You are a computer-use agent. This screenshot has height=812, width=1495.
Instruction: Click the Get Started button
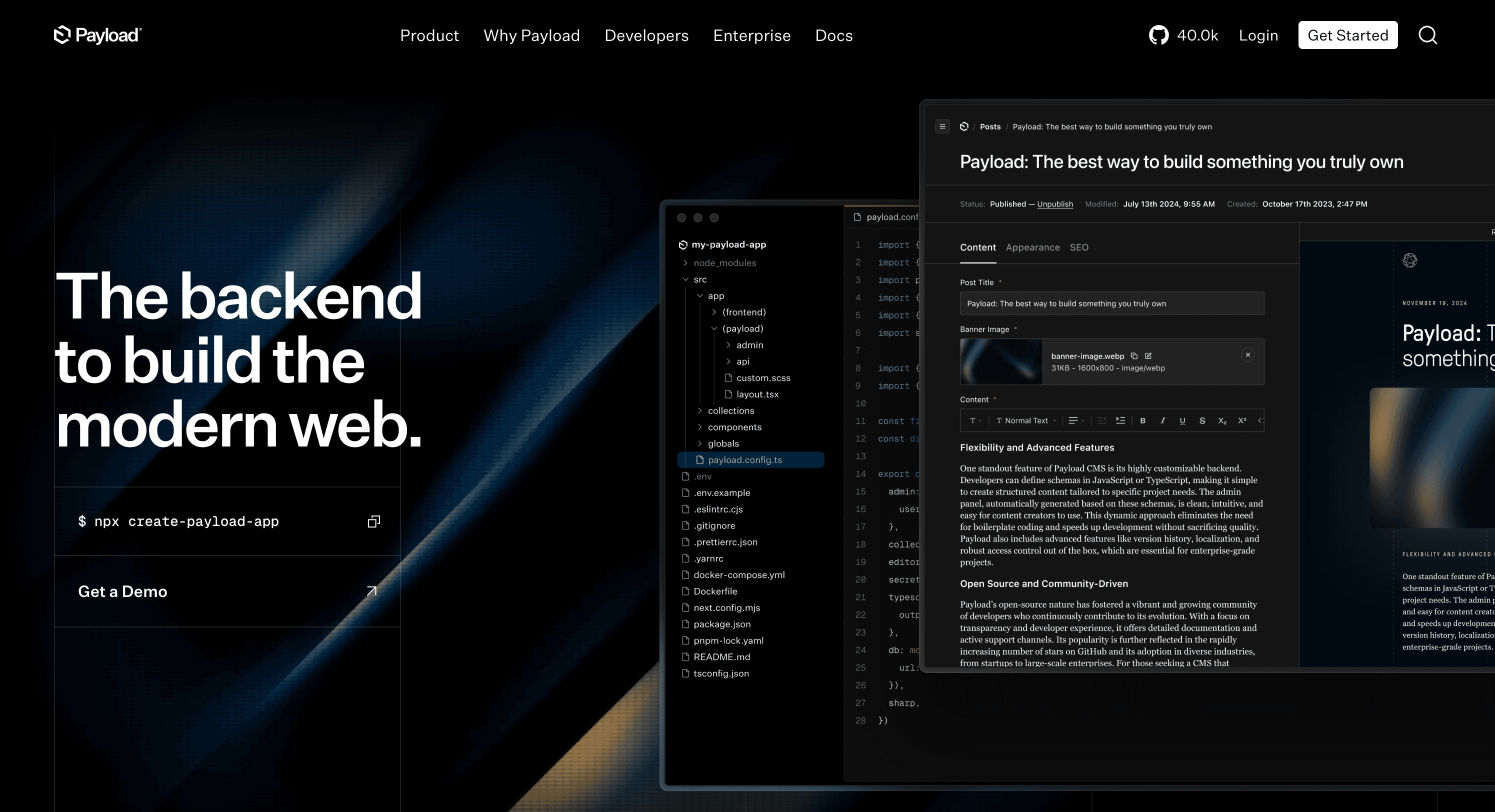click(x=1347, y=35)
